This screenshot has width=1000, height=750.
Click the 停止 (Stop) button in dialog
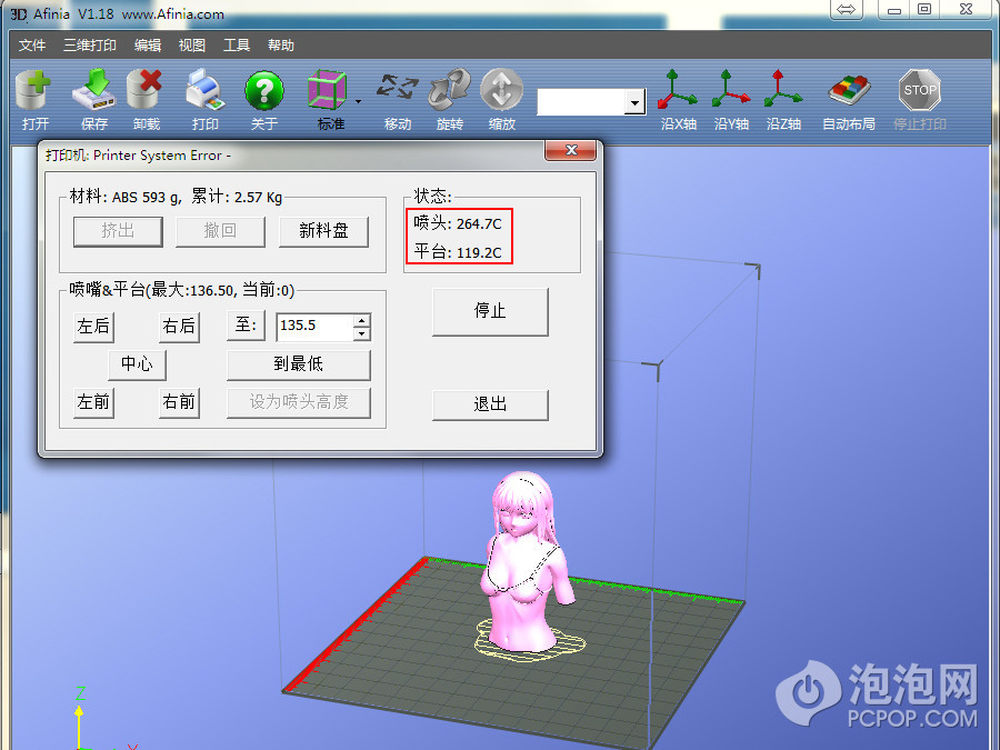[x=490, y=312]
